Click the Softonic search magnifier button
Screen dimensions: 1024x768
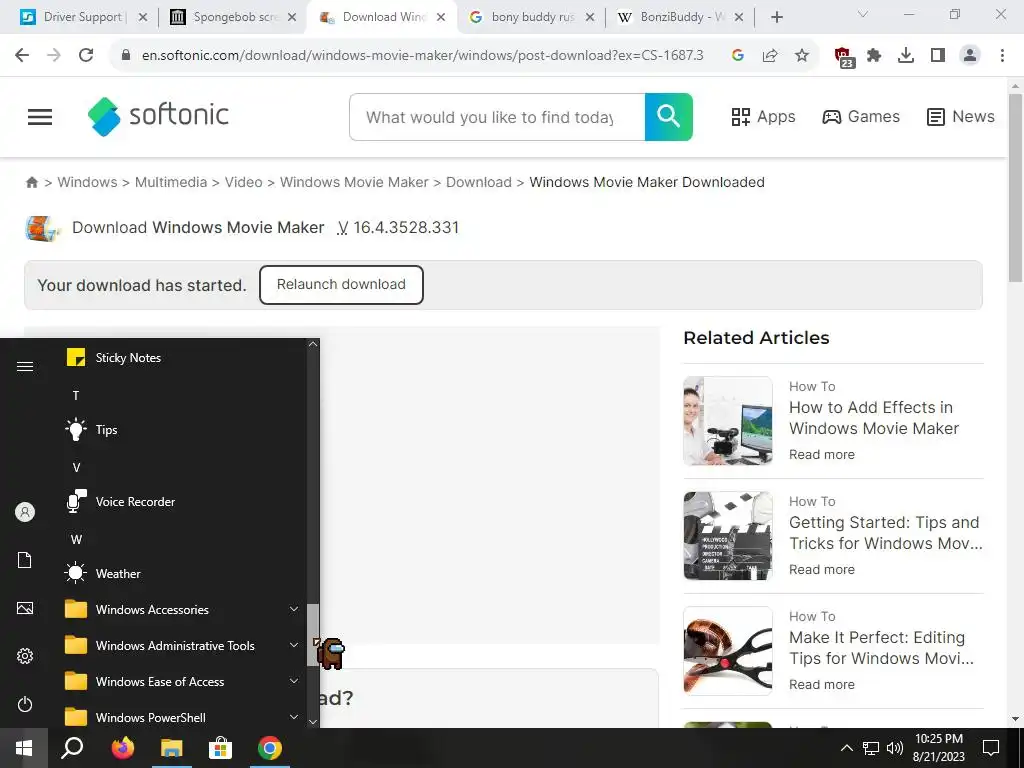[x=669, y=117]
